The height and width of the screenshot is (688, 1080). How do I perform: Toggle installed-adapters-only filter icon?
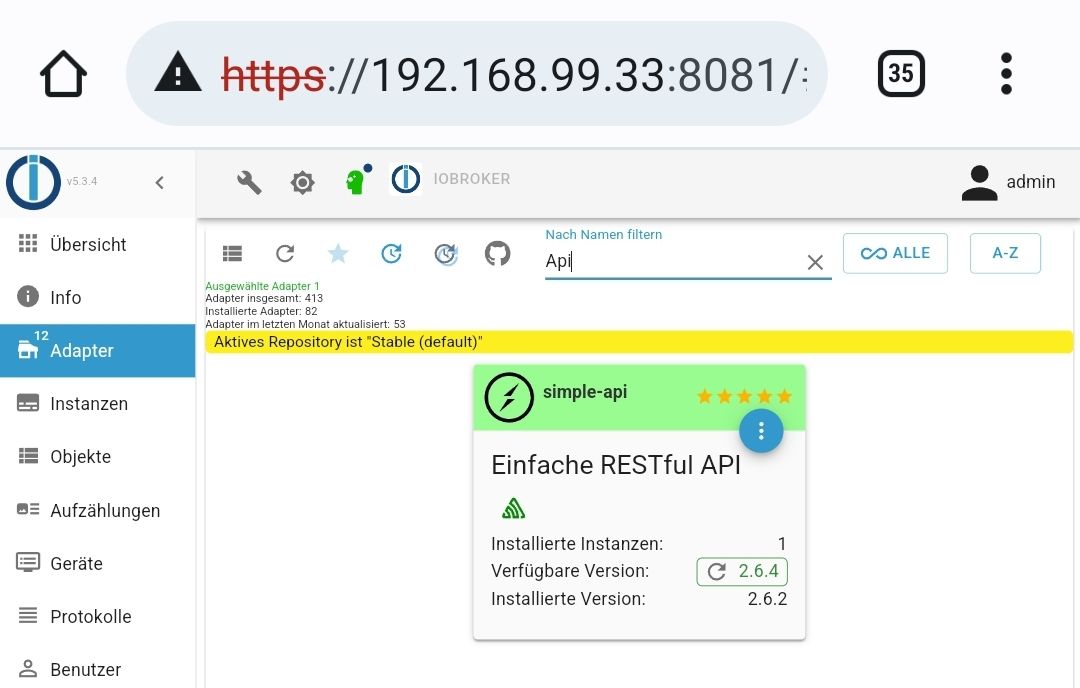click(x=391, y=253)
